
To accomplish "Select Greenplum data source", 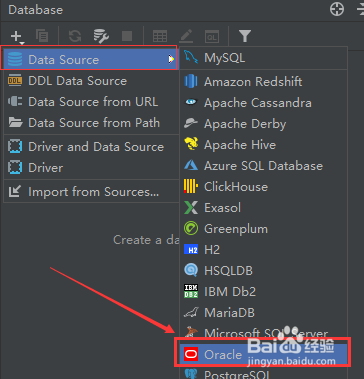I will pos(264,229).
